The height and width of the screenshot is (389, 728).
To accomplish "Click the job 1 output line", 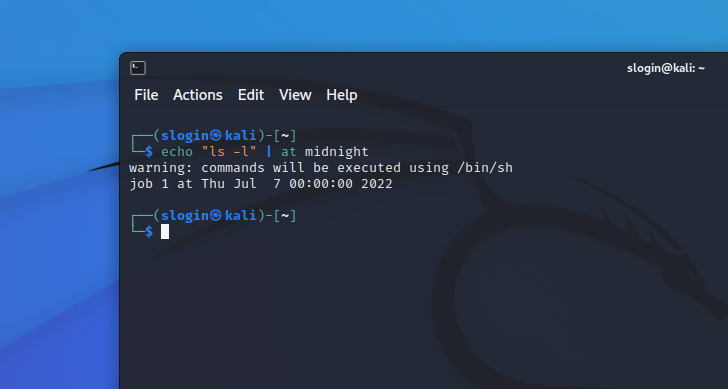I will [261, 184].
